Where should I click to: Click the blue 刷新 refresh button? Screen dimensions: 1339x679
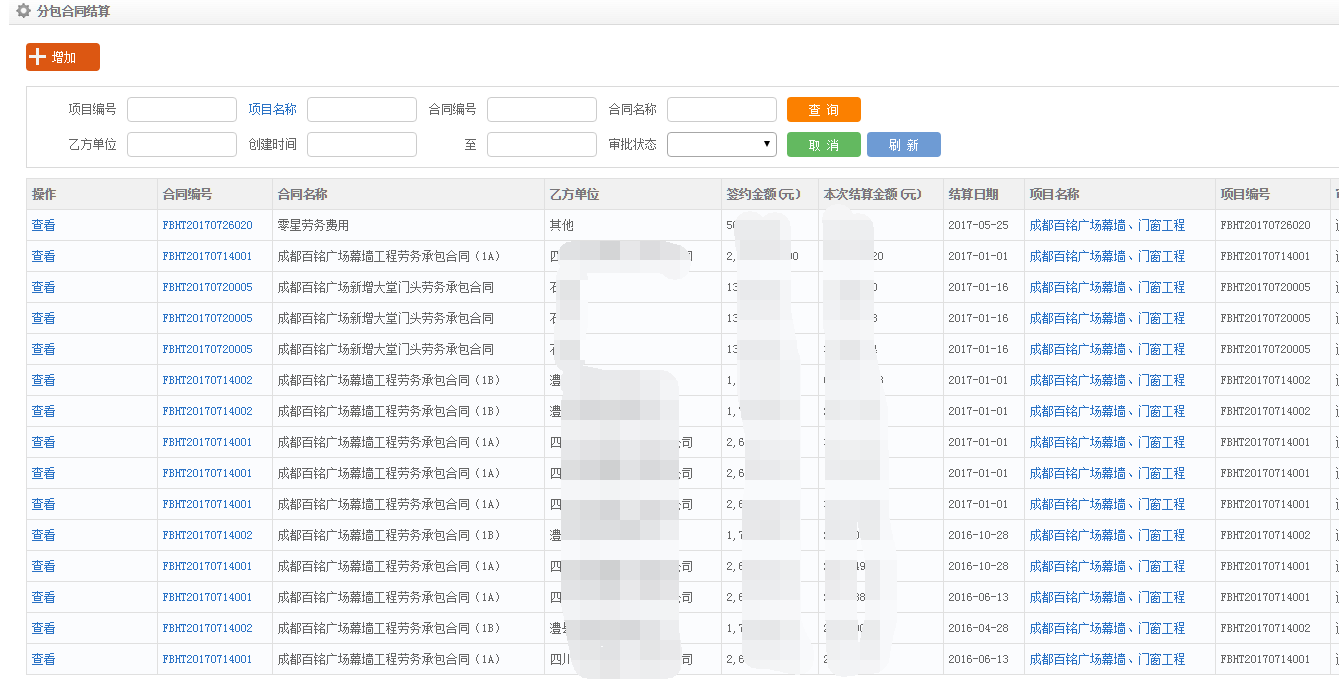[x=903, y=145]
